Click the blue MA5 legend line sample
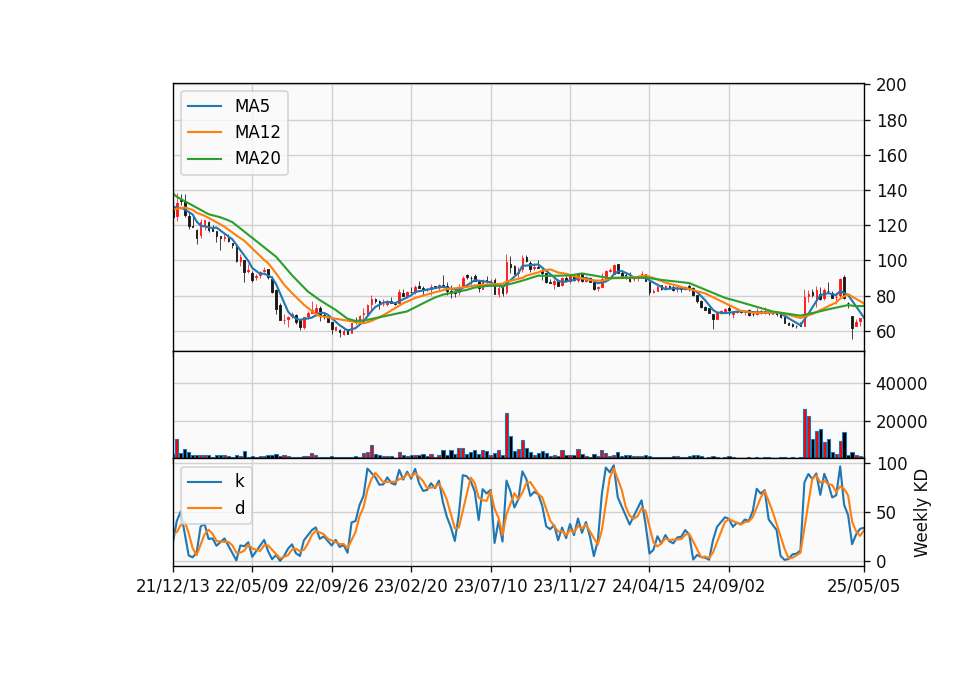The height and width of the screenshot is (690, 960). click(204, 106)
